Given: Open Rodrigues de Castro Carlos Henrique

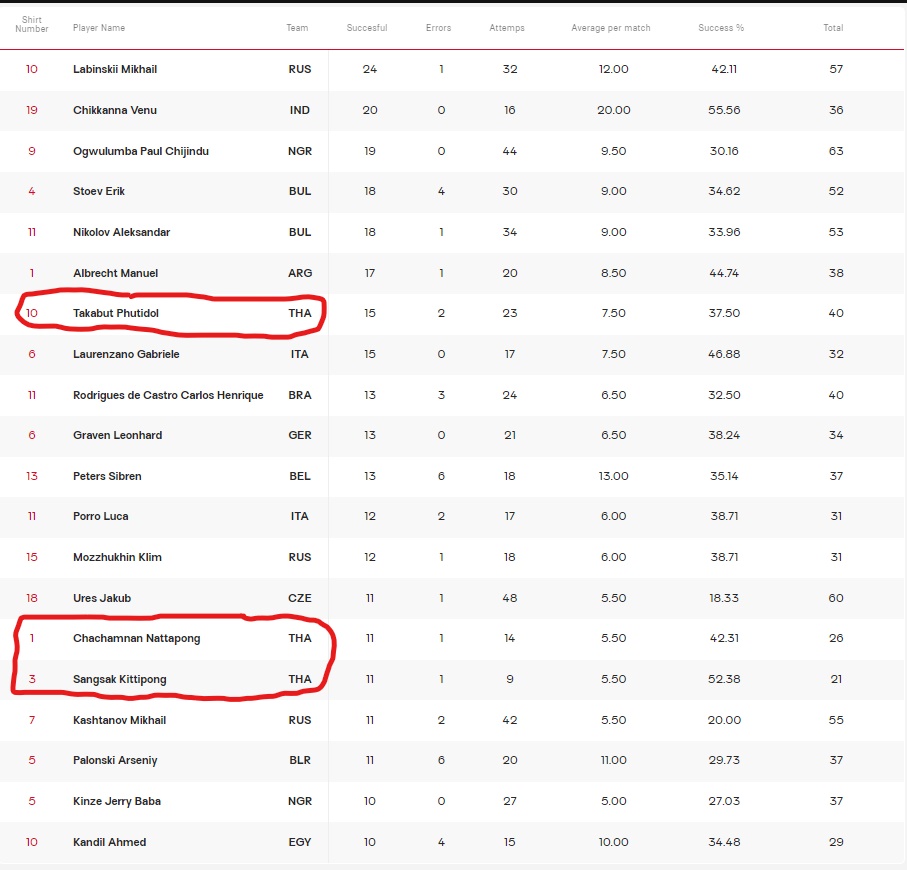Looking at the screenshot, I should (168, 395).
